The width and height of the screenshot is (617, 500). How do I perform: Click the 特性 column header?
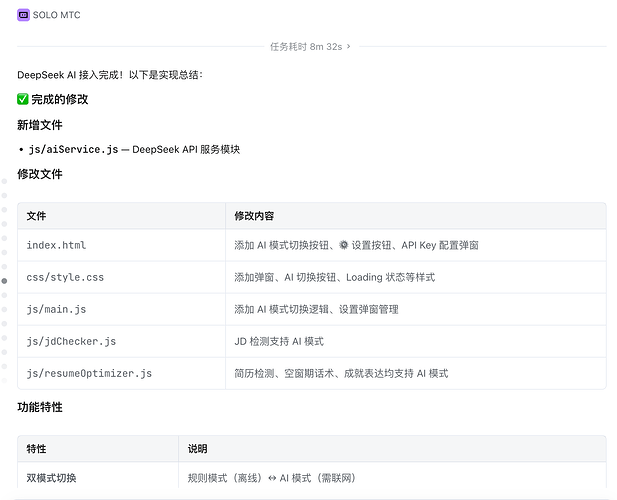pos(98,449)
